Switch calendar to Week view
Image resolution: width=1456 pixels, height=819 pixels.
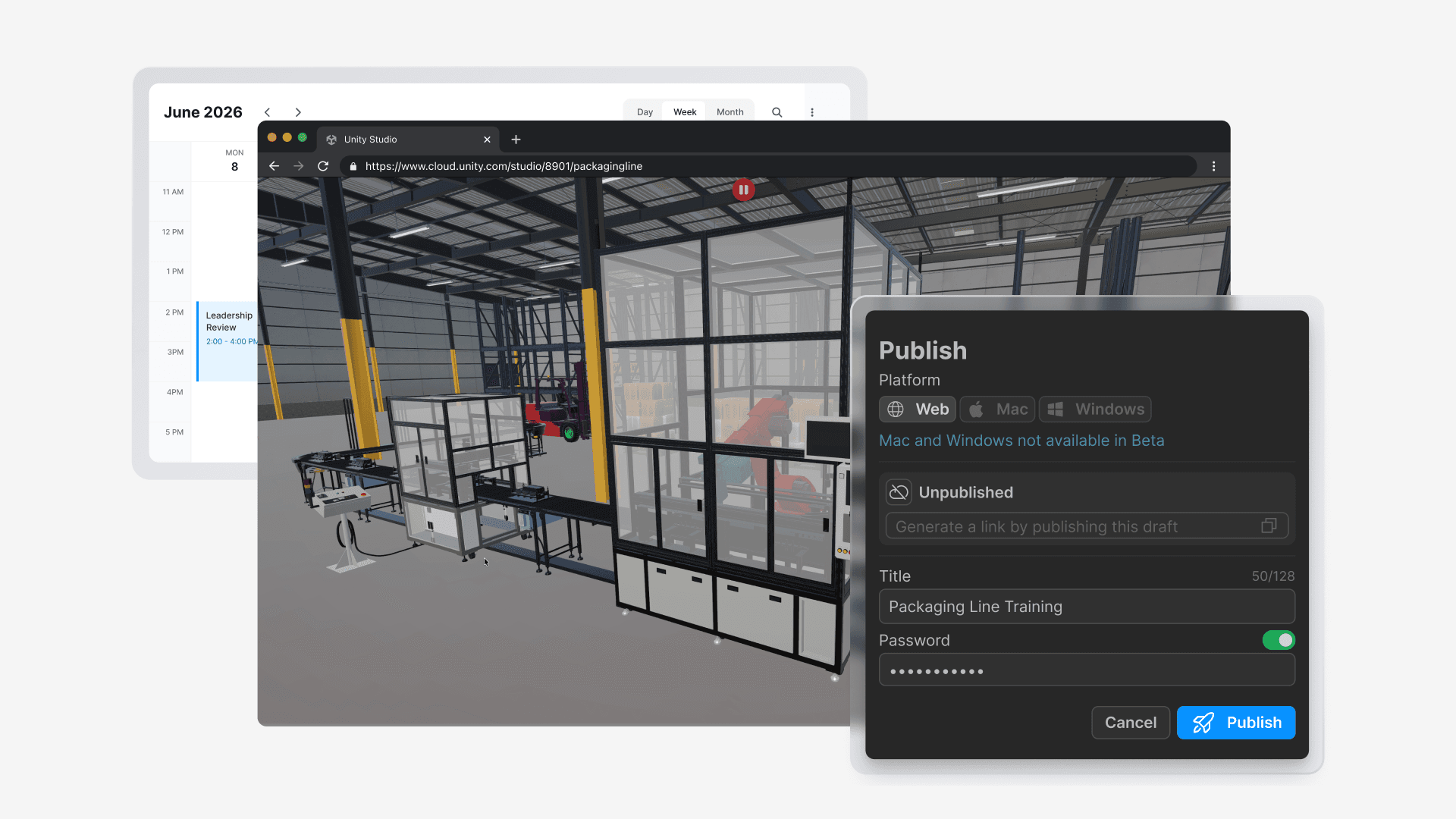[x=685, y=111]
